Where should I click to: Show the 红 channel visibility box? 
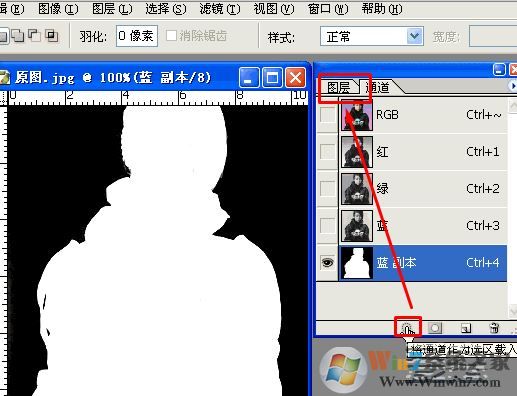[327, 152]
